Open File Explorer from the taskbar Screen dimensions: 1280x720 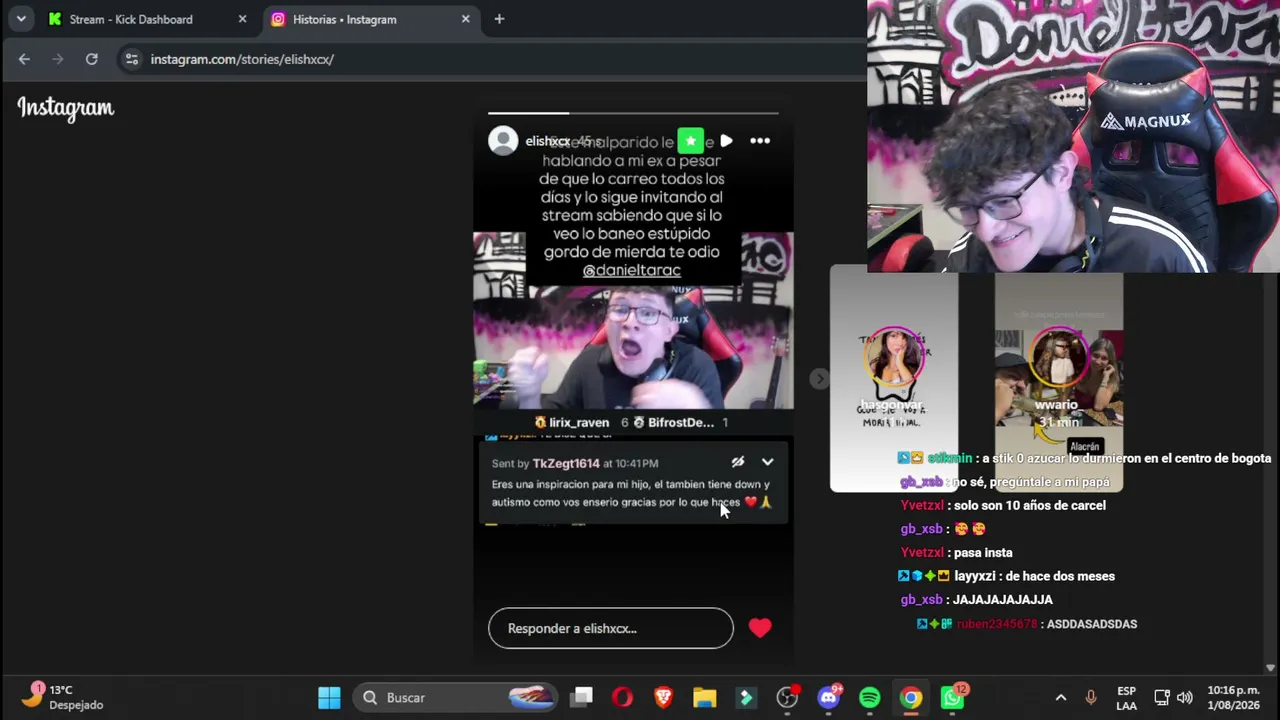705,697
